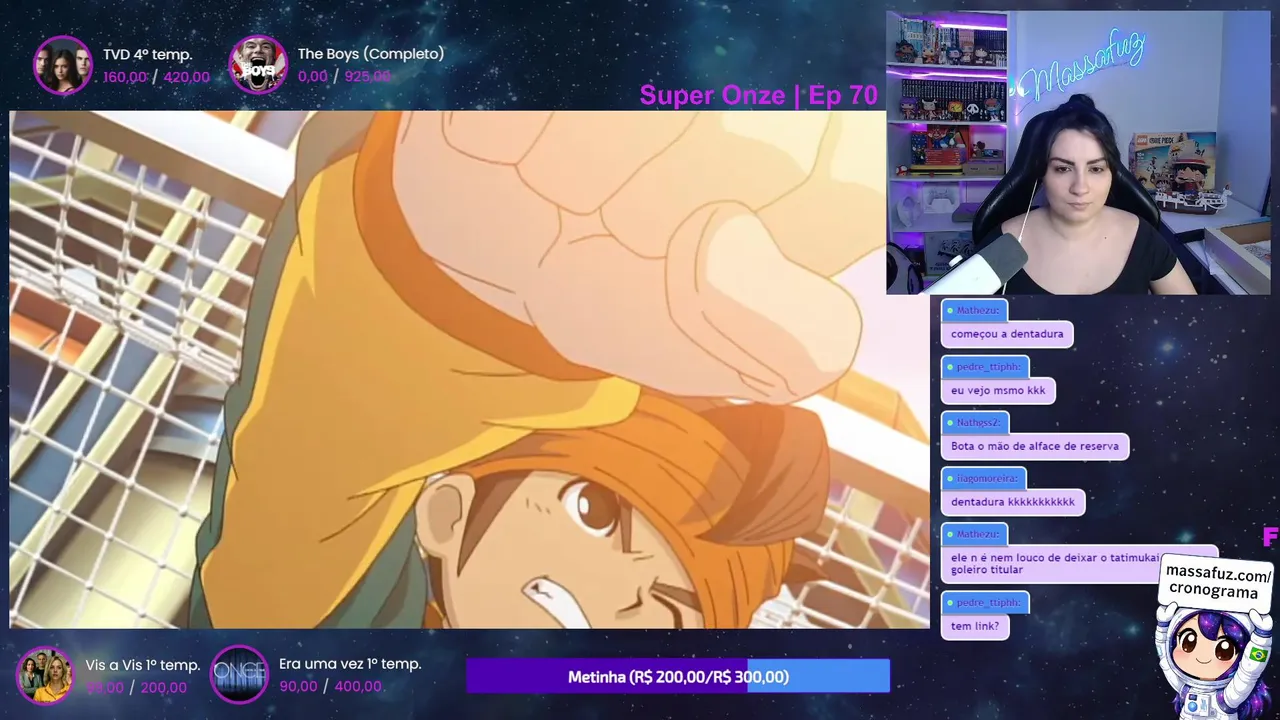
Task: Click the '0,00 / 925,00' goal amount
Action: tap(344, 77)
